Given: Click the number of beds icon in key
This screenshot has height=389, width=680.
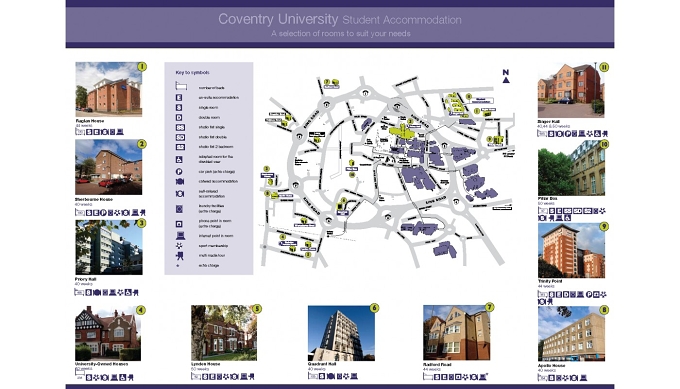Looking at the screenshot, I should 181,86.
